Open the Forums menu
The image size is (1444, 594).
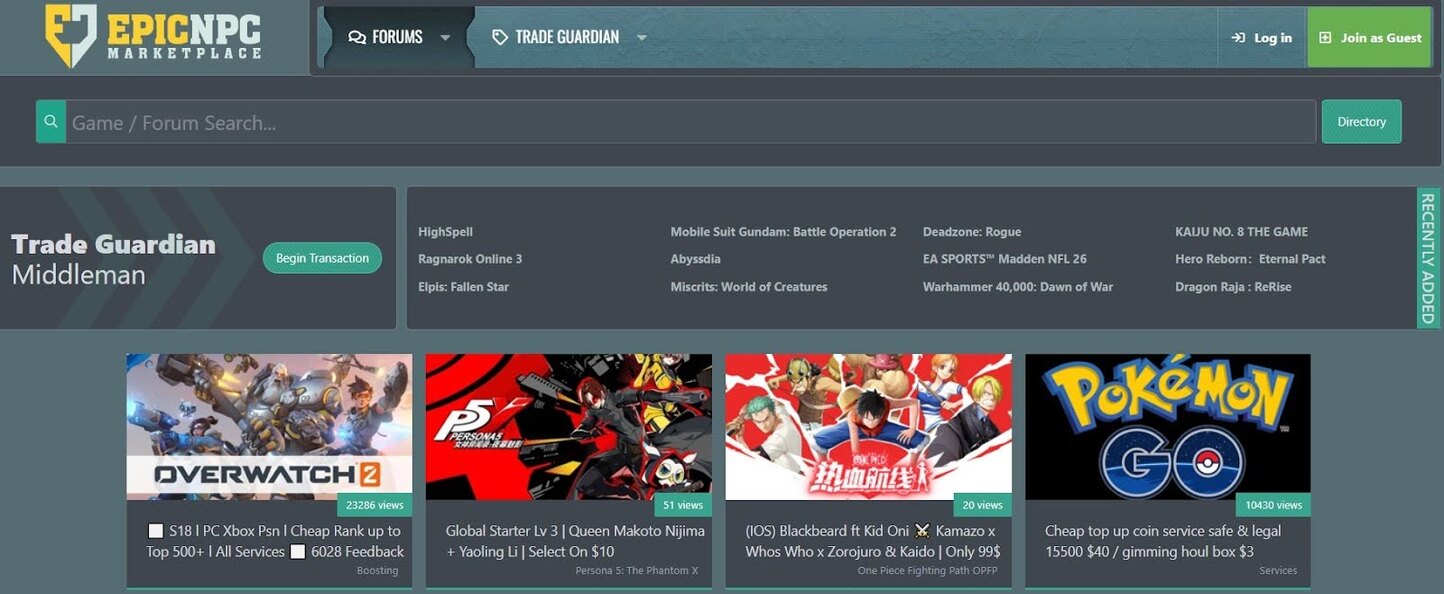click(397, 37)
